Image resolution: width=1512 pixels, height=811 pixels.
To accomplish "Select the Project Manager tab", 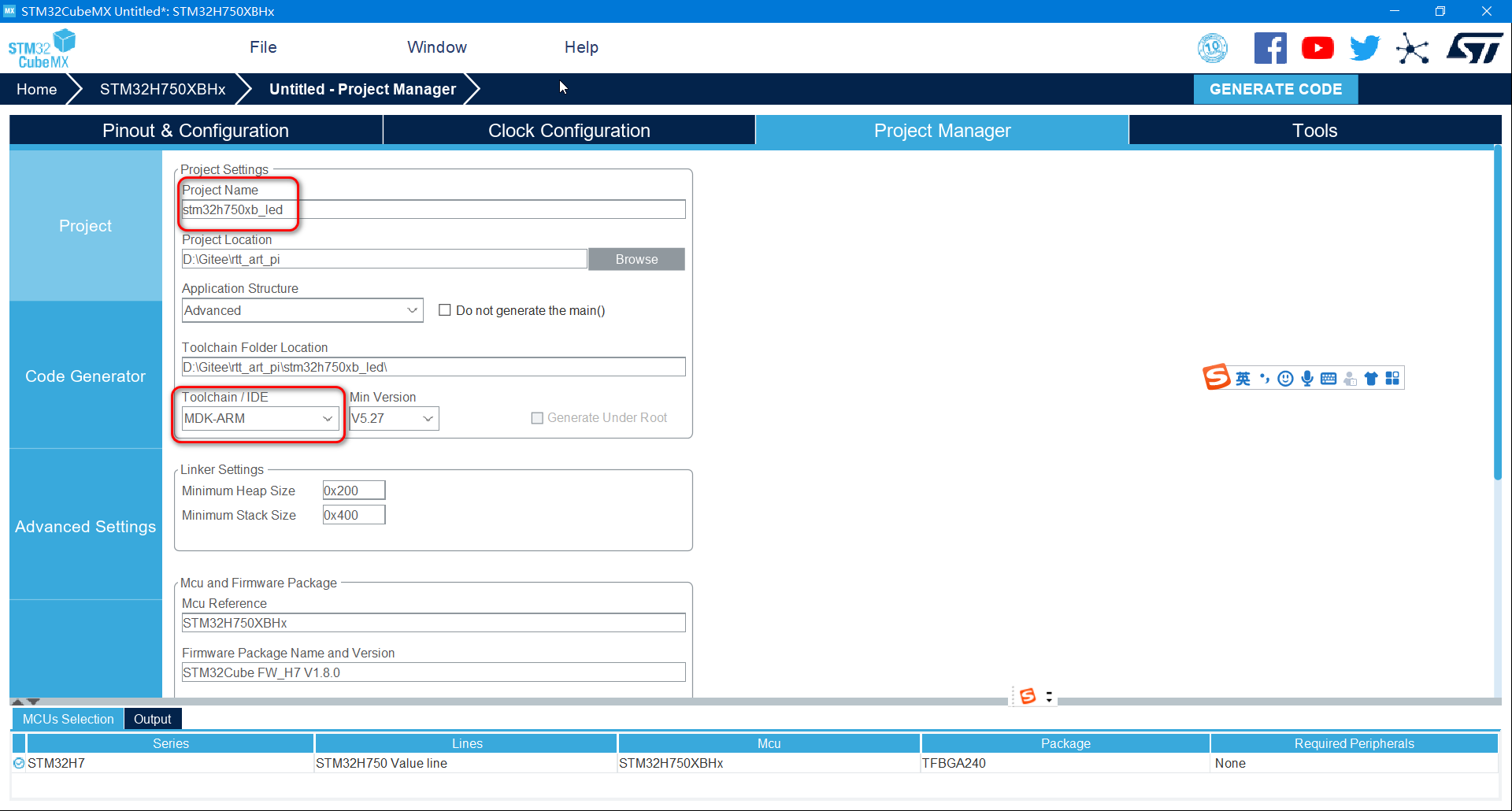I will pos(942,131).
